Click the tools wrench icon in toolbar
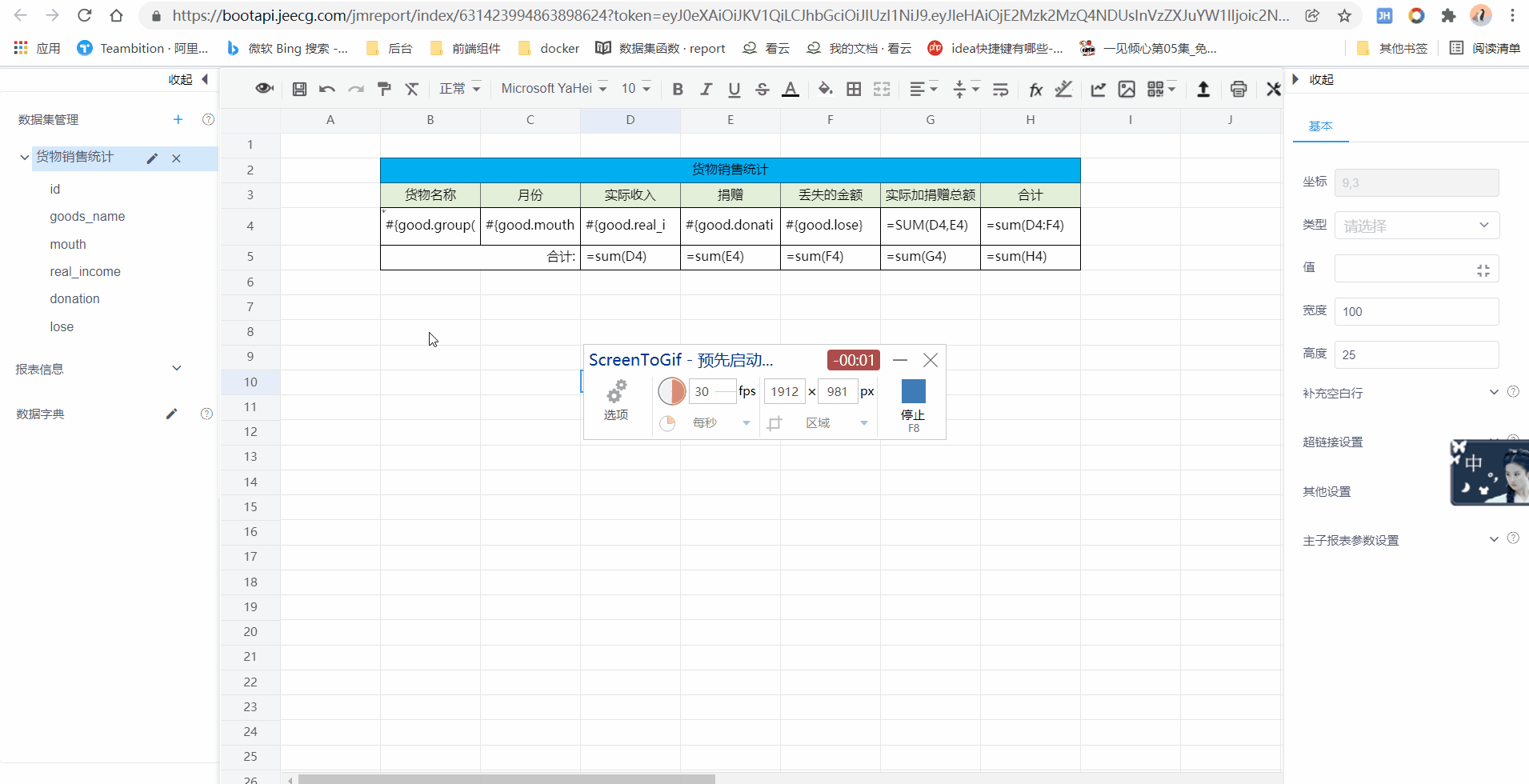The width and height of the screenshot is (1529, 784). click(x=1274, y=89)
